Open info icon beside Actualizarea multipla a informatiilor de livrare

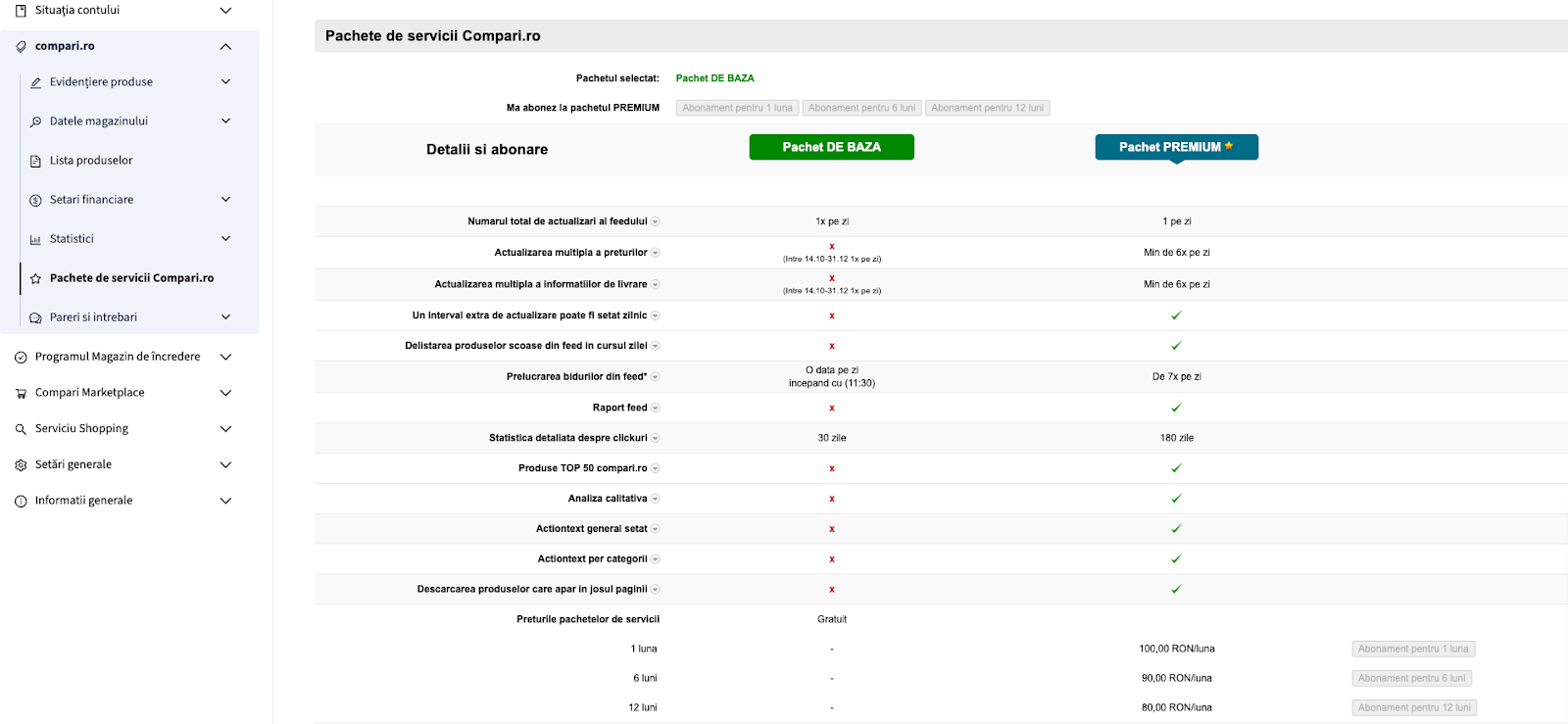coord(656,284)
